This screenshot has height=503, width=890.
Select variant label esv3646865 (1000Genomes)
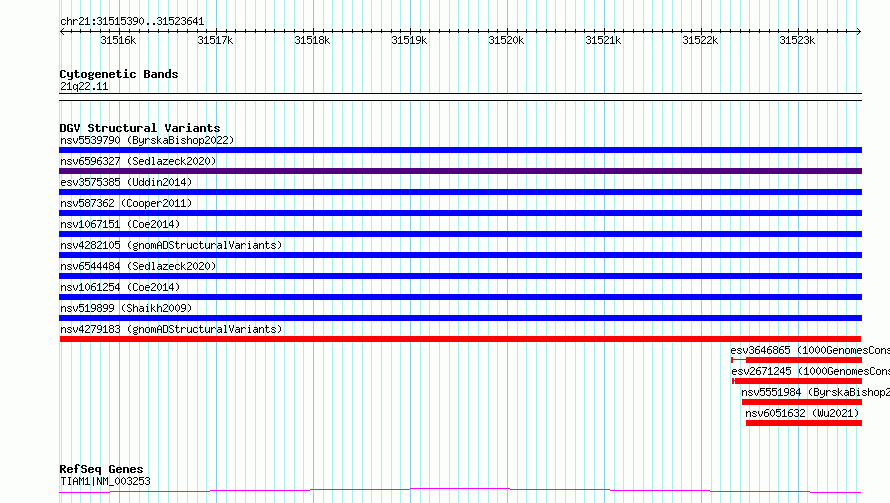pos(810,350)
